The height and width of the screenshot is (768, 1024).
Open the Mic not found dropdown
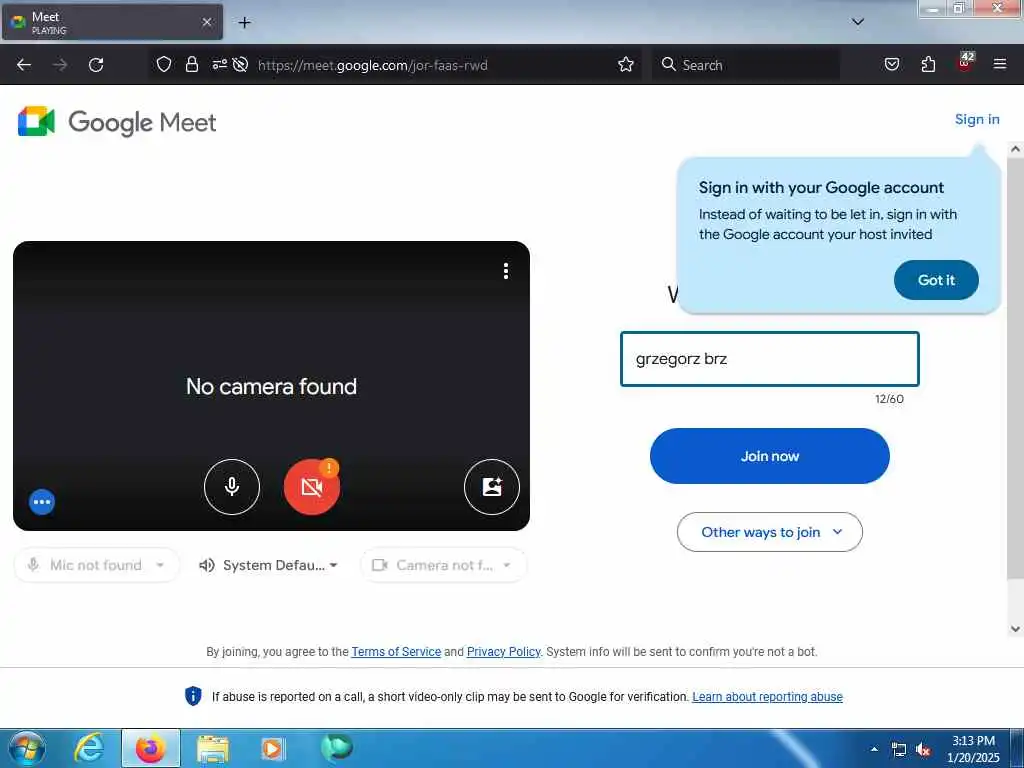(x=96, y=565)
